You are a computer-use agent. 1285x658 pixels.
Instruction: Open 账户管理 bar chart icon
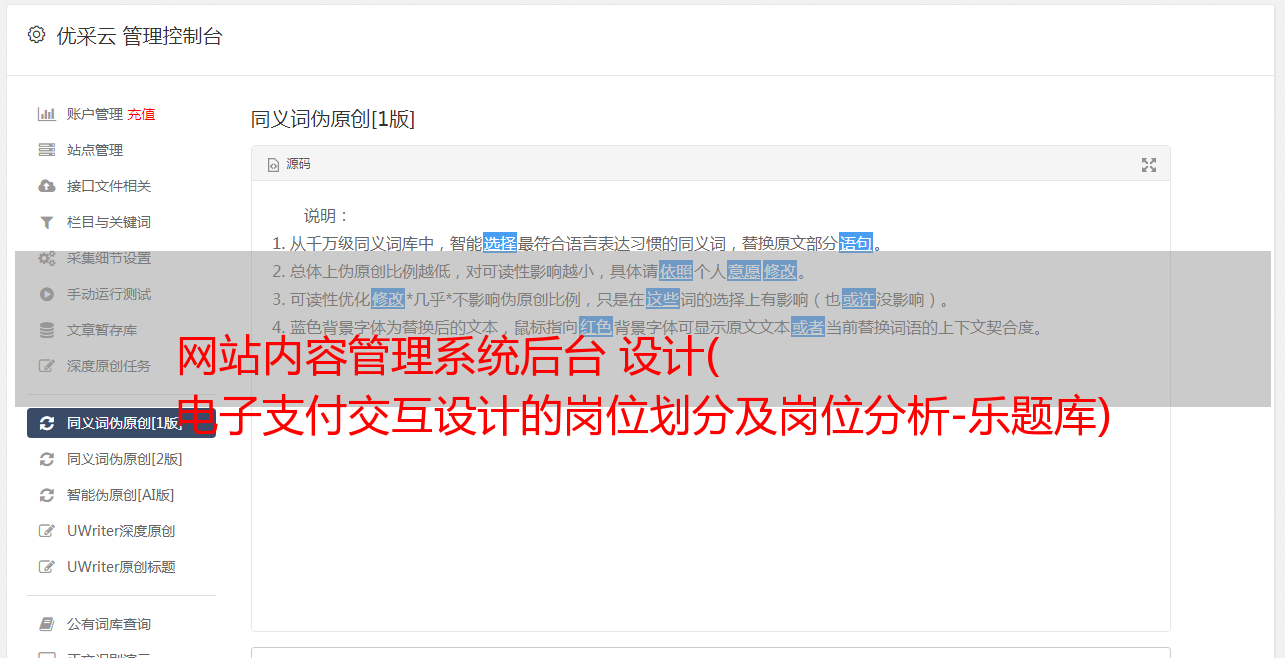[46, 114]
